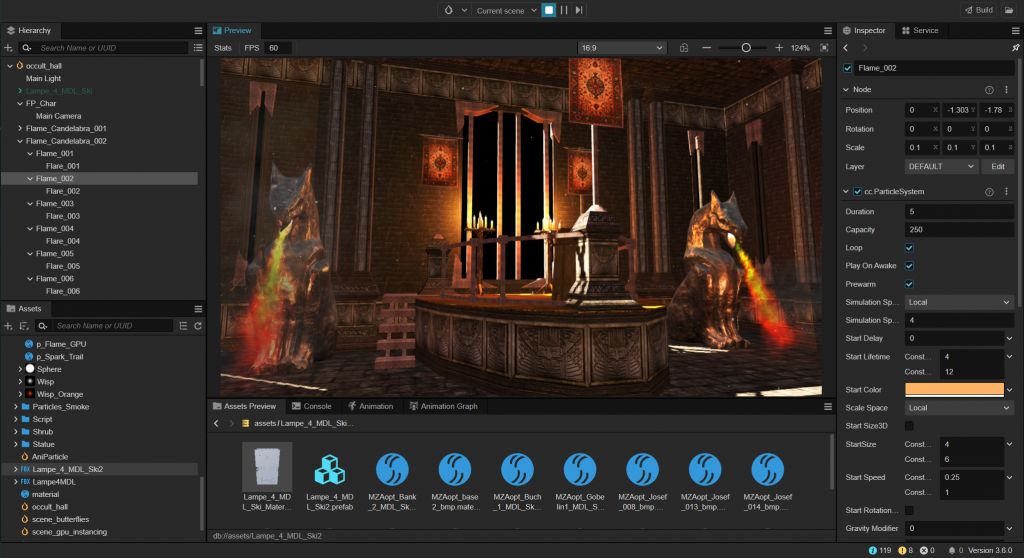This screenshot has height=558, width=1024.
Task: Toggle the Loop checkbox
Action: click(x=909, y=248)
